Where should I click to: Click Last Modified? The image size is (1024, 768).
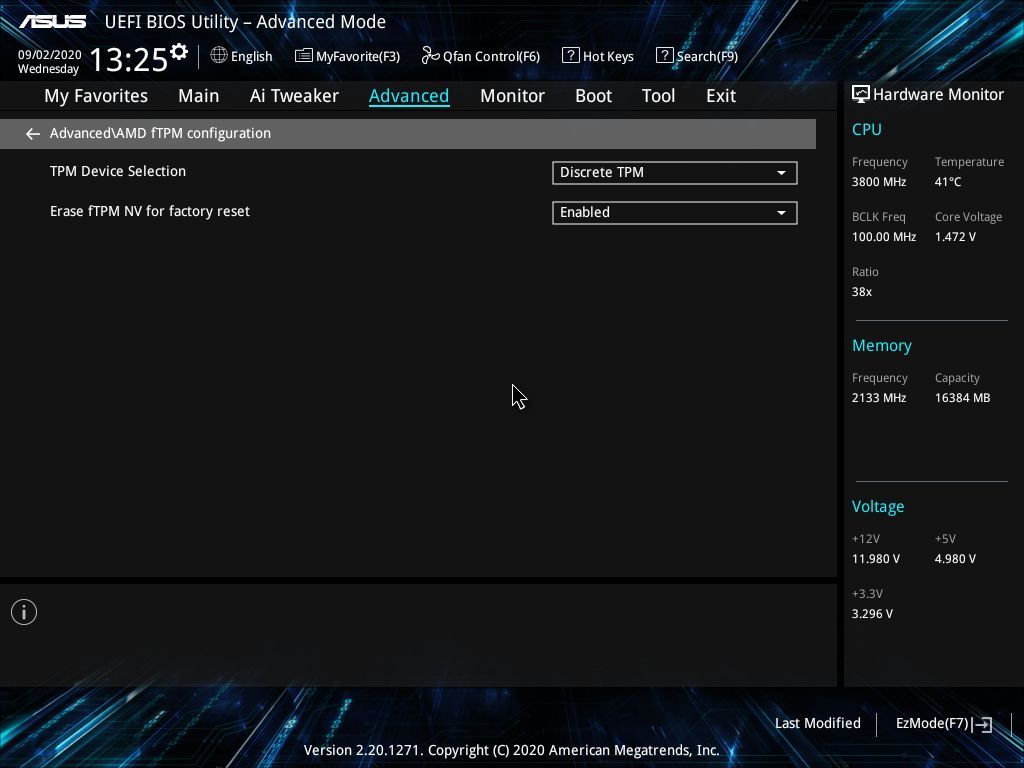(x=818, y=724)
